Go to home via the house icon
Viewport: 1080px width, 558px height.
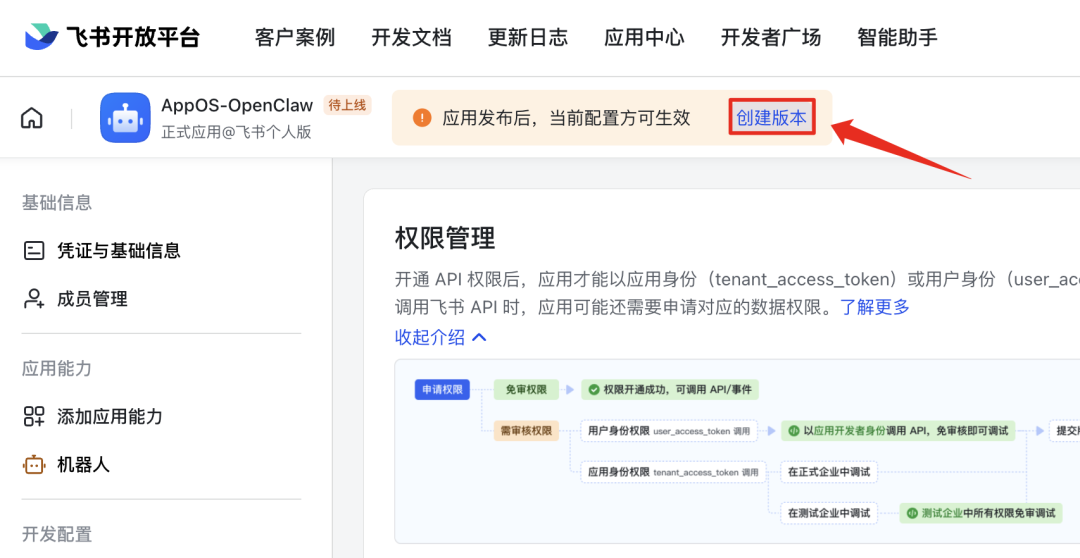click(32, 118)
